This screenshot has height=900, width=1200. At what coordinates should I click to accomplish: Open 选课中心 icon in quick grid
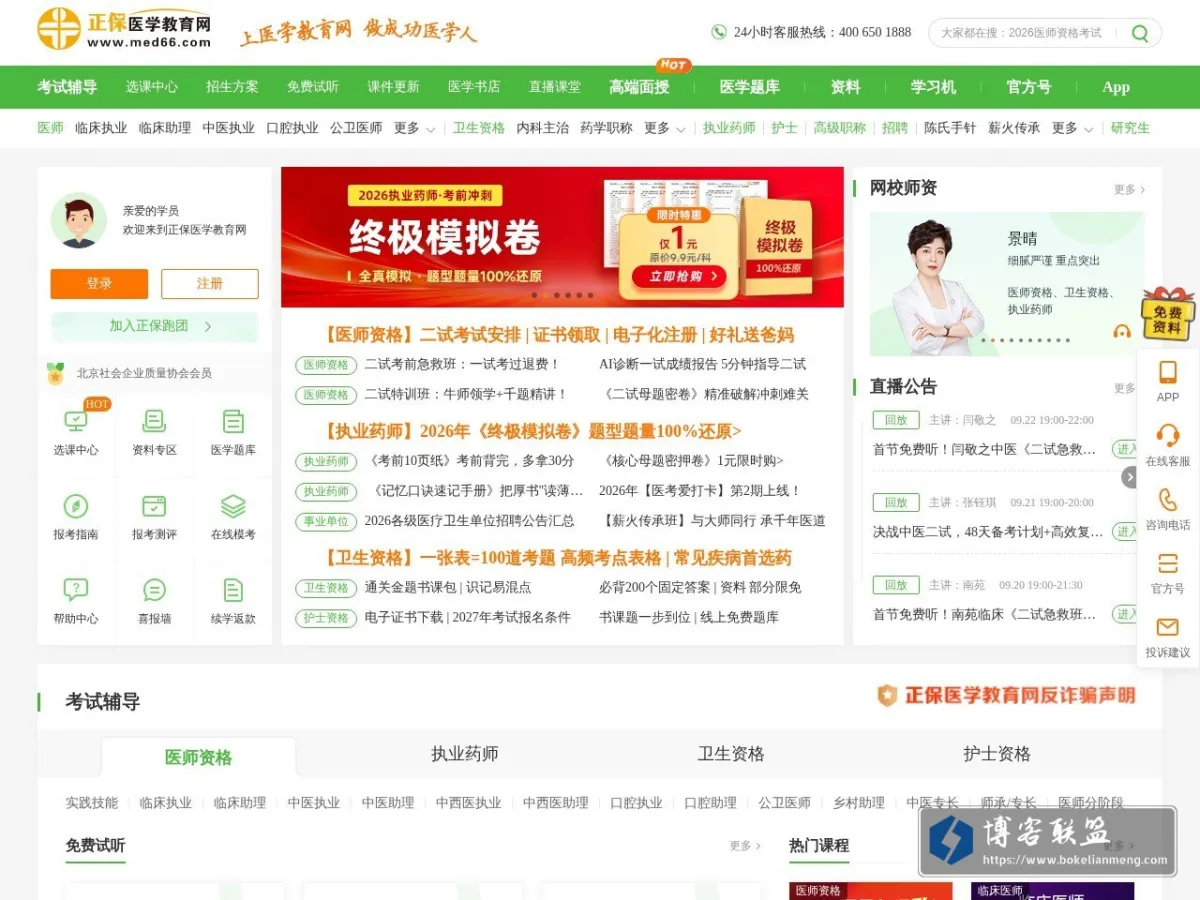[76, 421]
